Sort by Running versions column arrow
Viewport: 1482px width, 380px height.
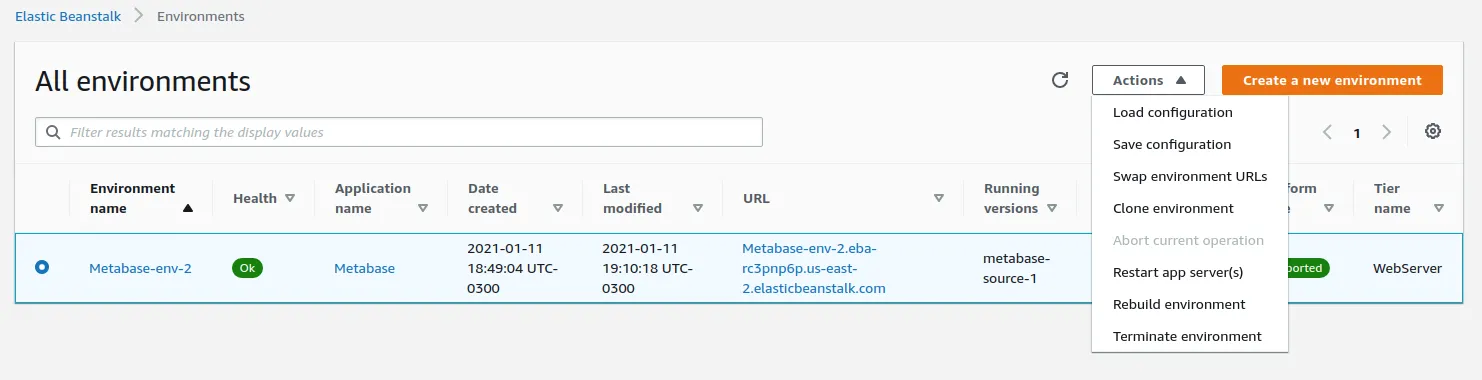[1052, 208]
